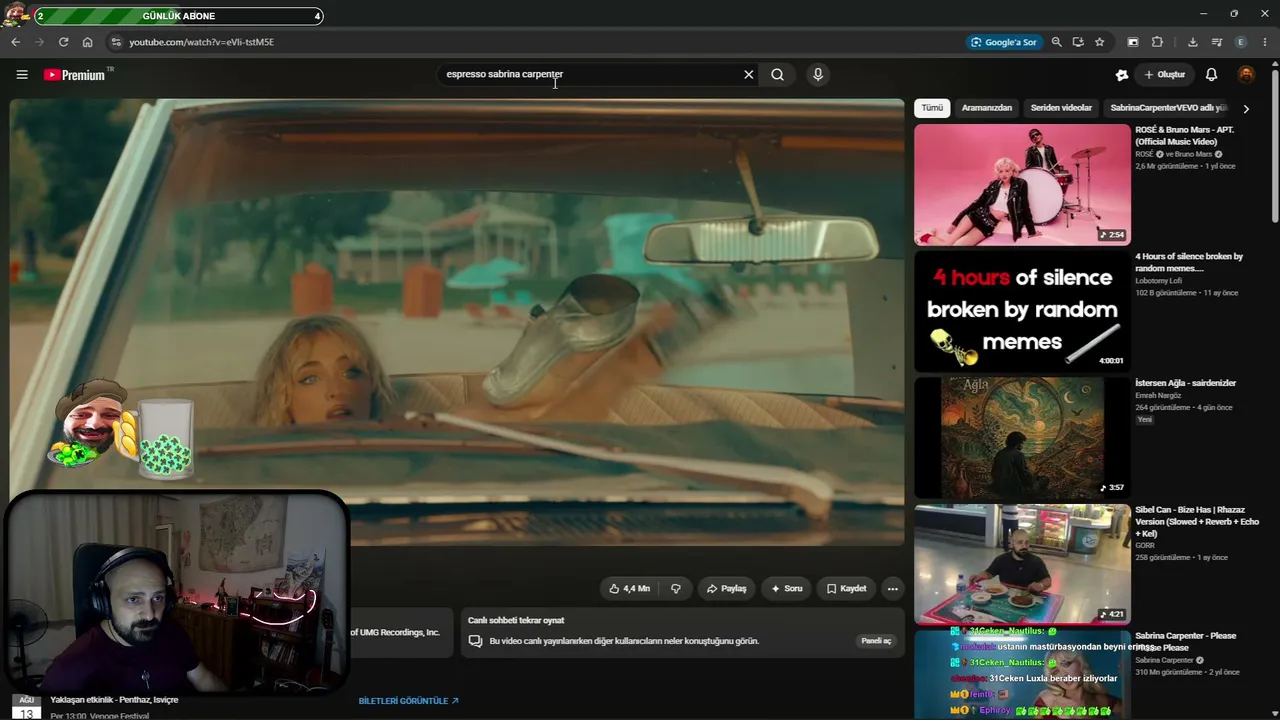Image resolution: width=1280 pixels, height=720 pixels.
Task: Open the Chrome three-dot menu
Action: coord(1265,42)
